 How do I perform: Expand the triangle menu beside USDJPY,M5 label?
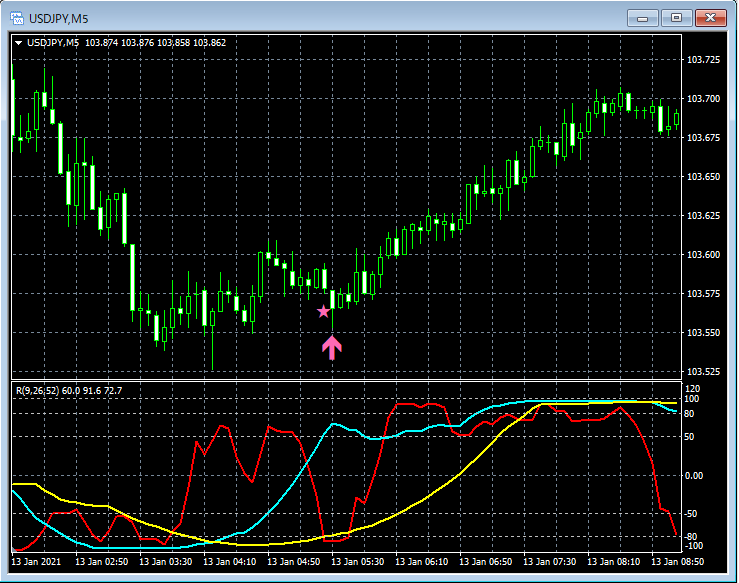tap(18, 42)
